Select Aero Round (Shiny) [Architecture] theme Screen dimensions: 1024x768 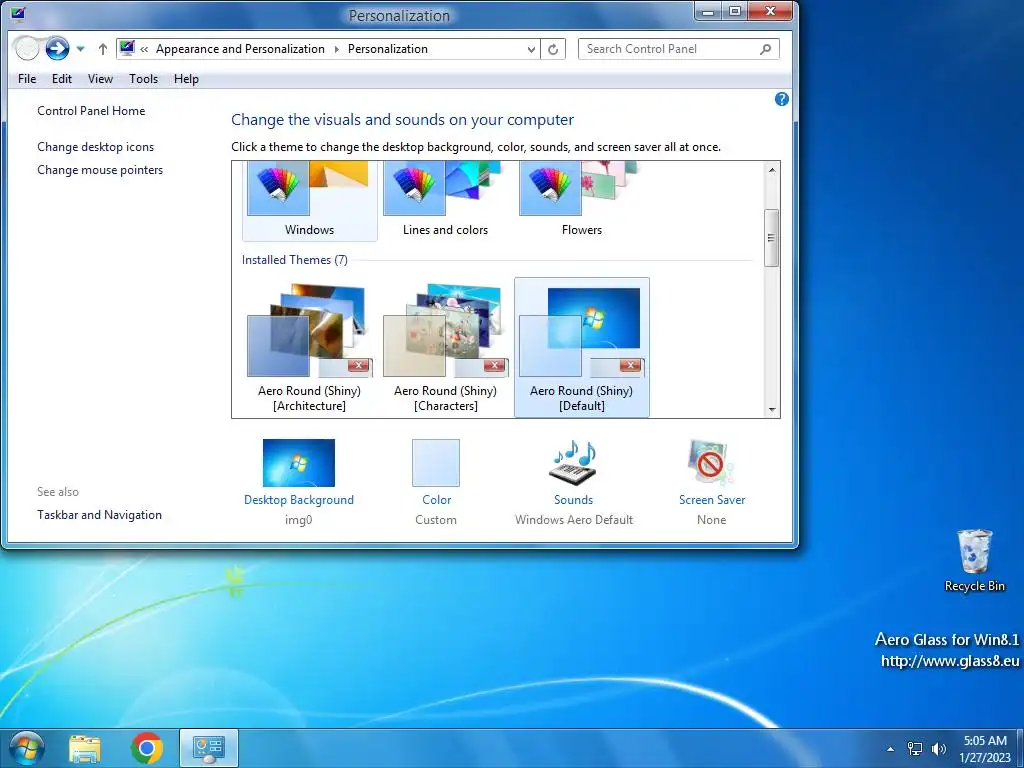(x=310, y=347)
